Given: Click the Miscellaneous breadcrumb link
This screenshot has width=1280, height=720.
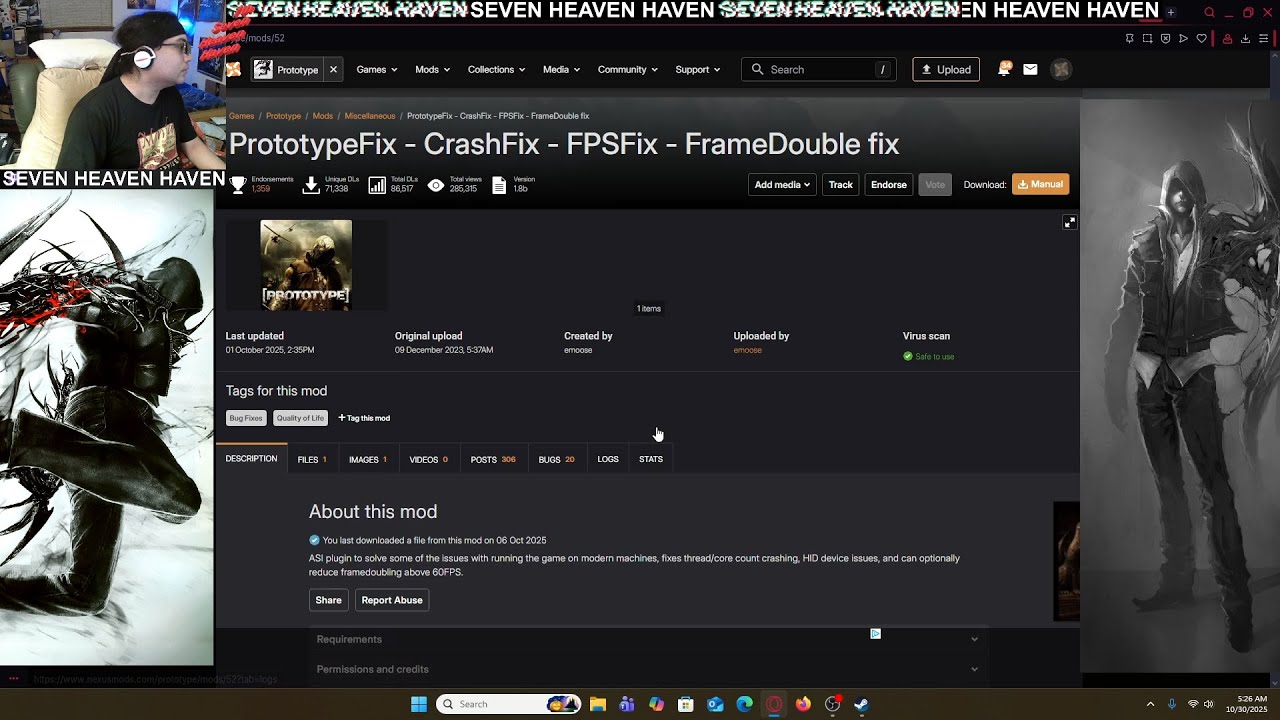Looking at the screenshot, I should pyautogui.click(x=370, y=116).
